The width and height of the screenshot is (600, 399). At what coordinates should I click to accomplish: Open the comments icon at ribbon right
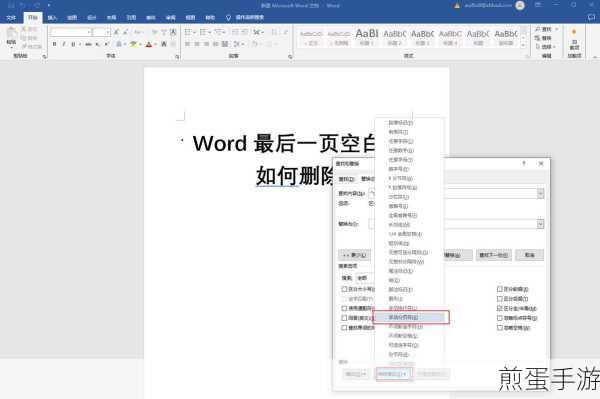[592, 17]
